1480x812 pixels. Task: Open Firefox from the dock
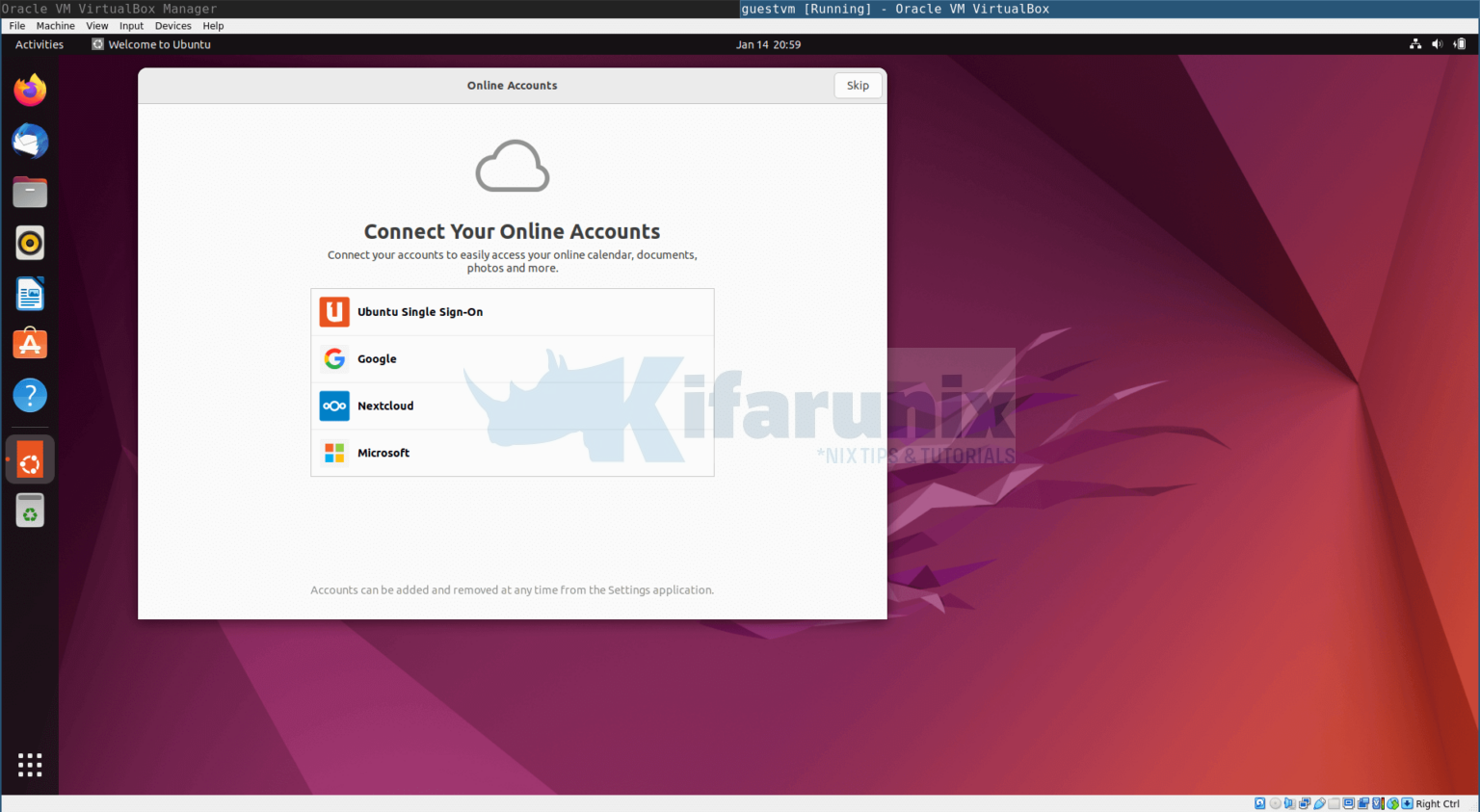click(30, 90)
